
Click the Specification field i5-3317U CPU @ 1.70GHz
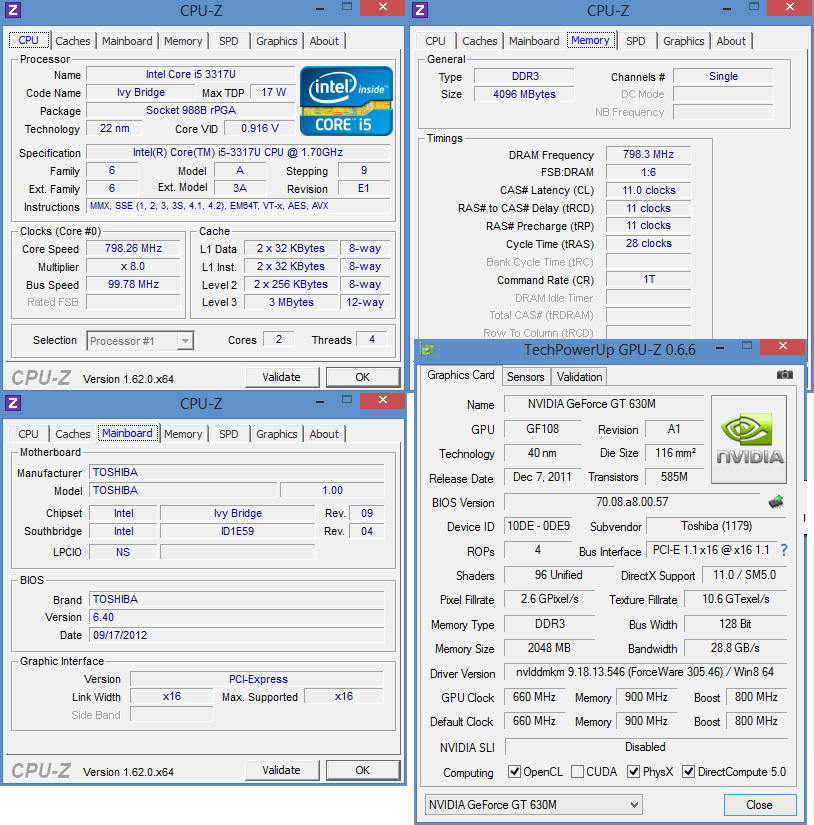238,153
